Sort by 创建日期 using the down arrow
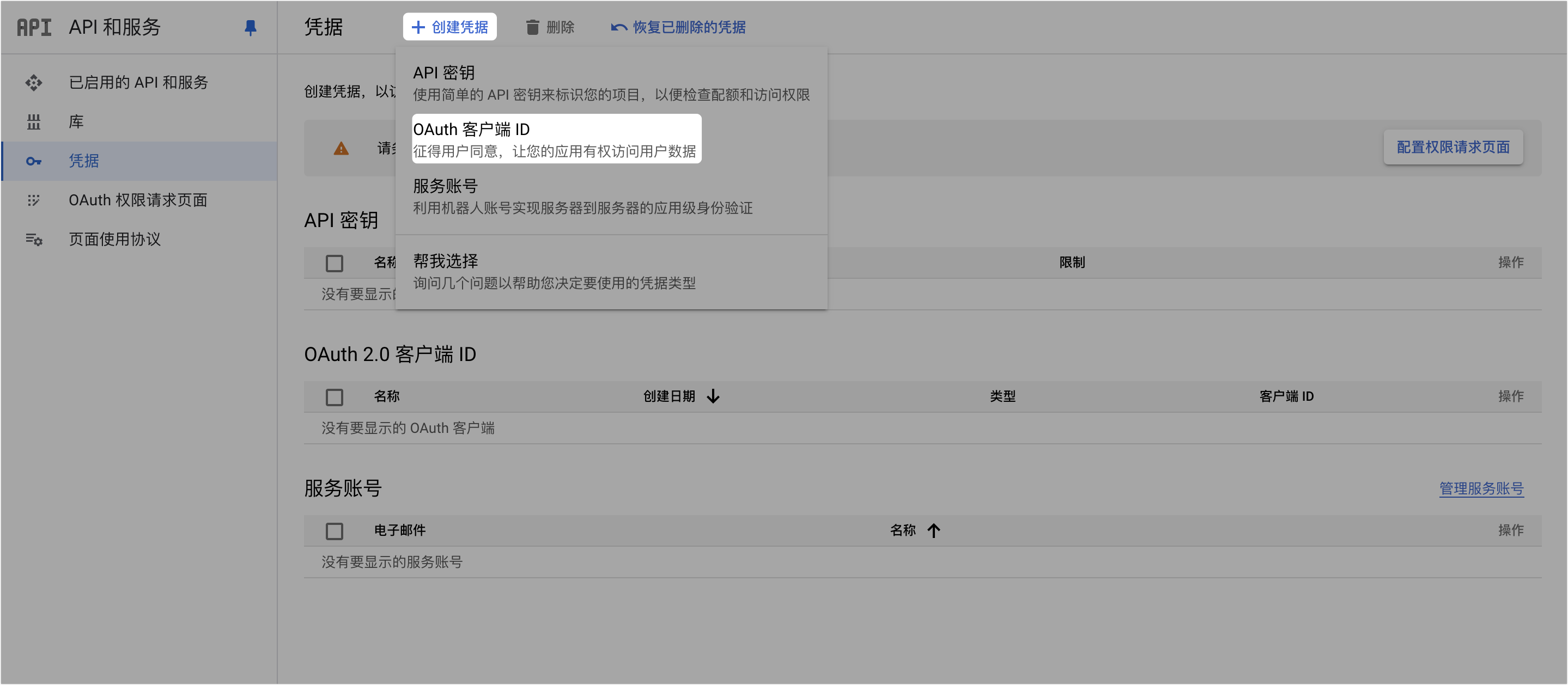Screen dimensions: 1568x685 (x=713, y=396)
